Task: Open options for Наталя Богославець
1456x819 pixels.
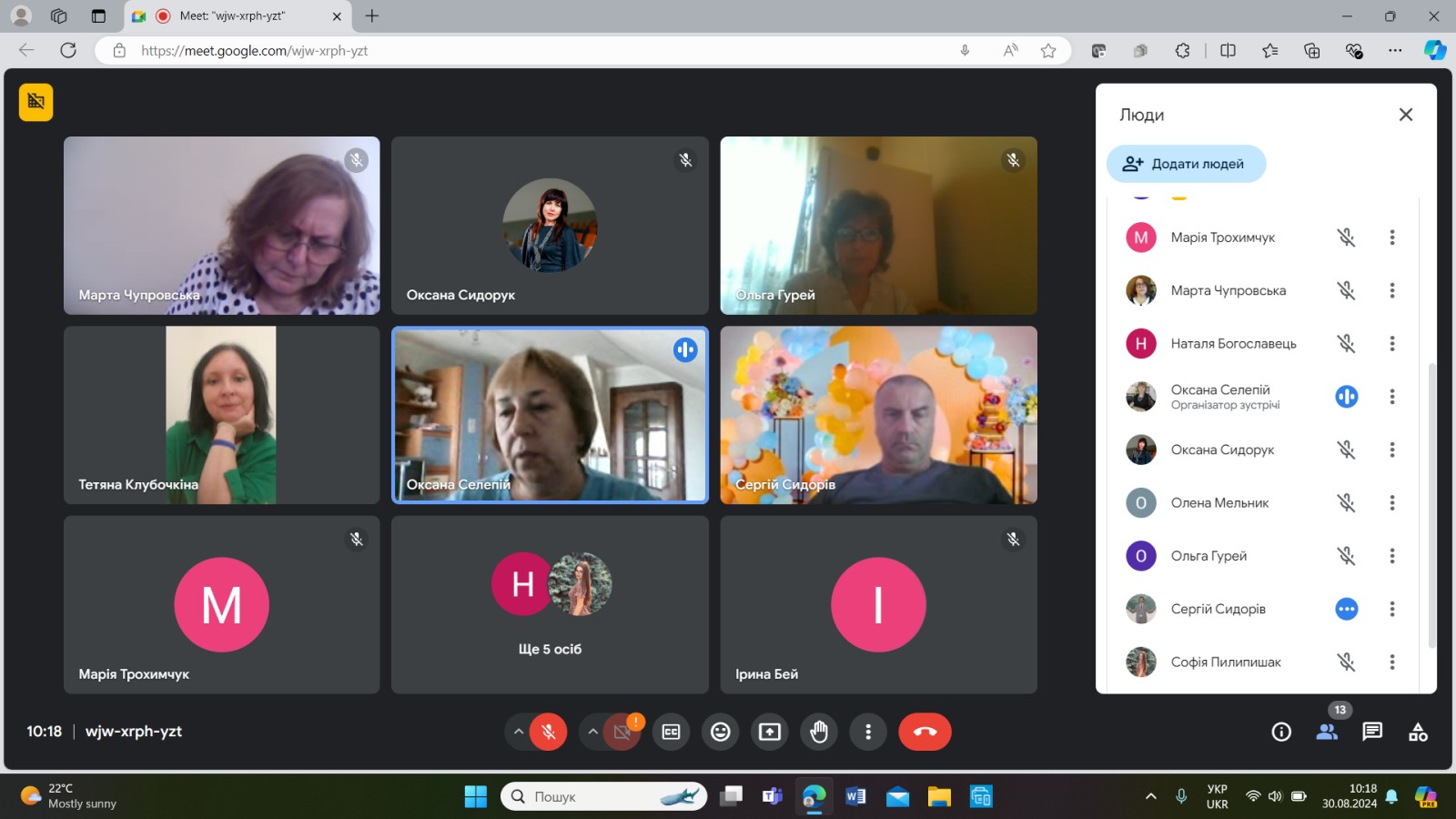Action: click(x=1391, y=343)
